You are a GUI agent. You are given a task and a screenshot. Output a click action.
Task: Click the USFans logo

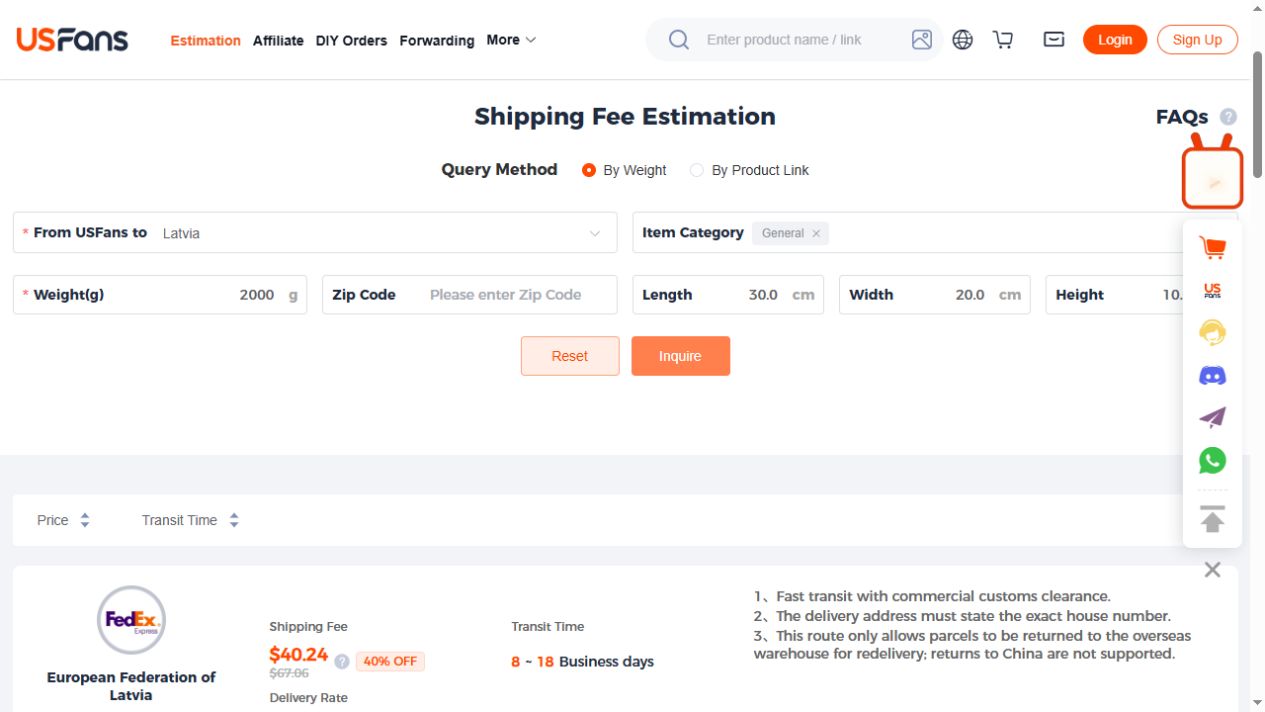(72, 40)
